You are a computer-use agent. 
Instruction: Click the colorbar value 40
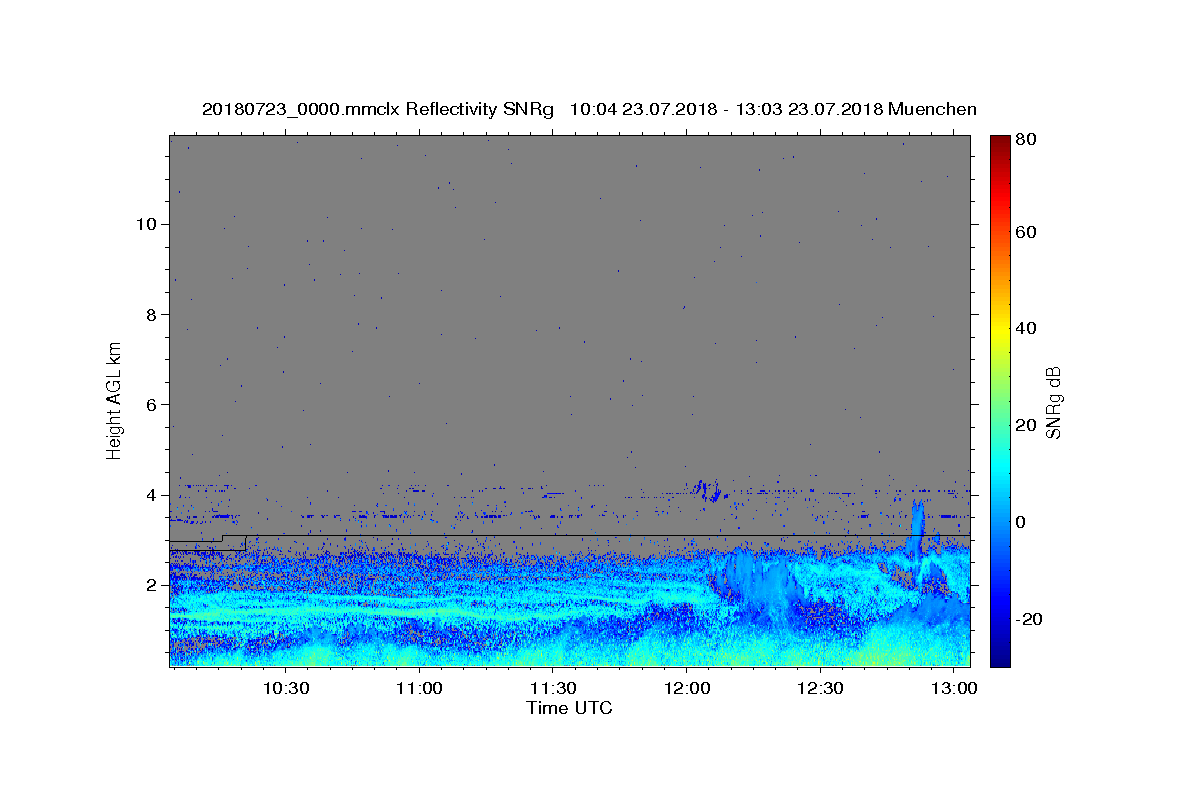[1025, 328]
